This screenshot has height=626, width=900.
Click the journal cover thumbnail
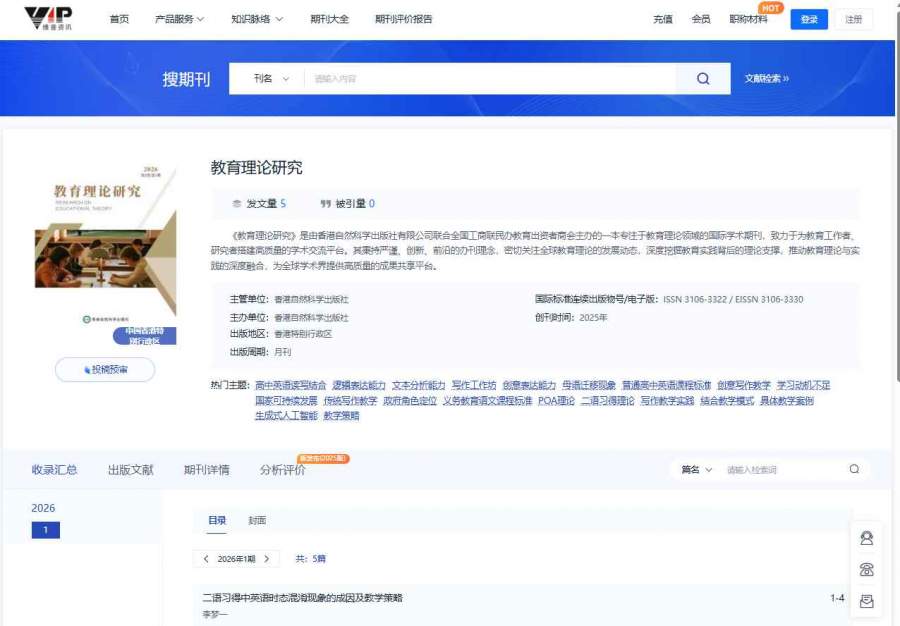[105, 254]
